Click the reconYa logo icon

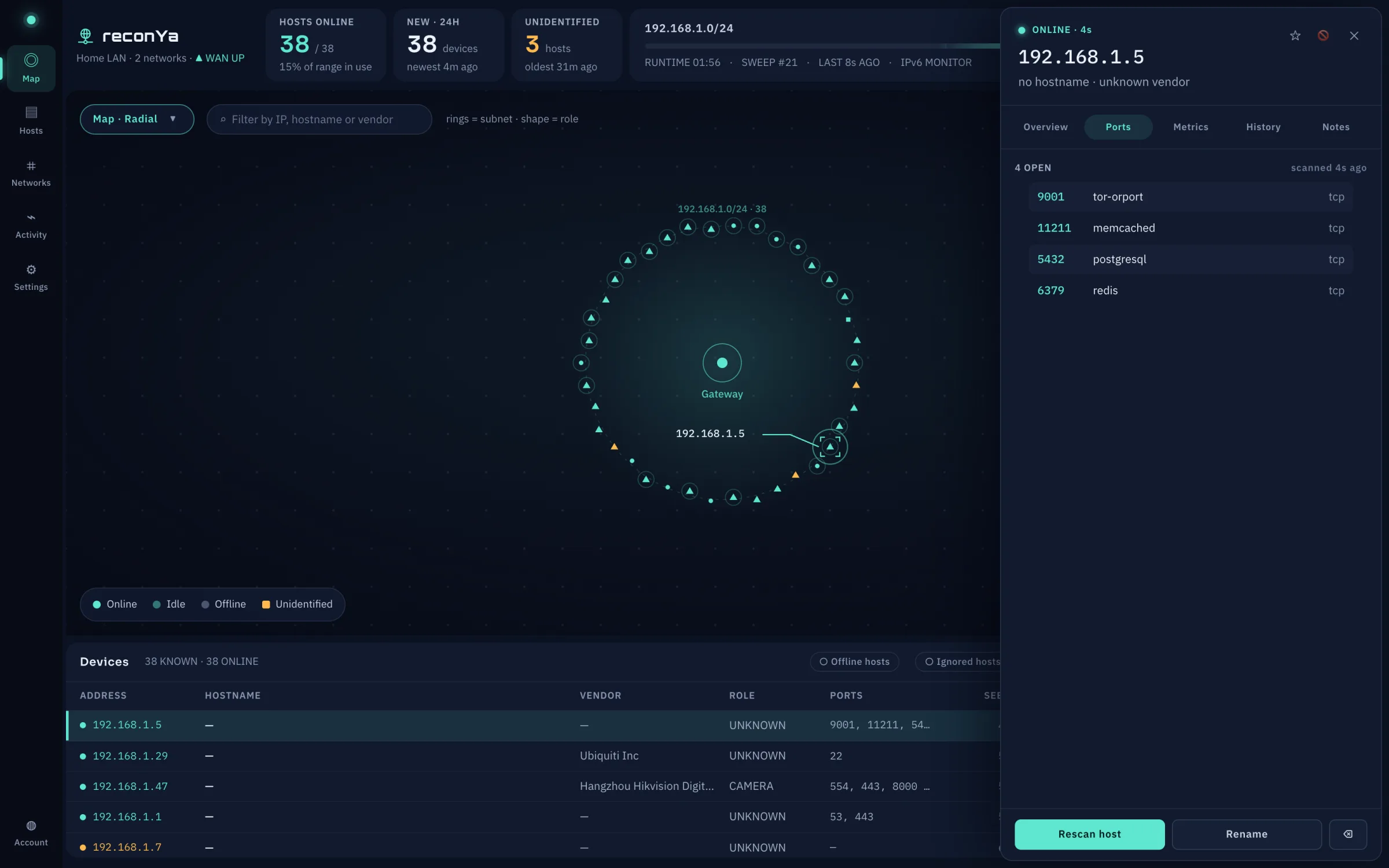pyautogui.click(x=86, y=36)
